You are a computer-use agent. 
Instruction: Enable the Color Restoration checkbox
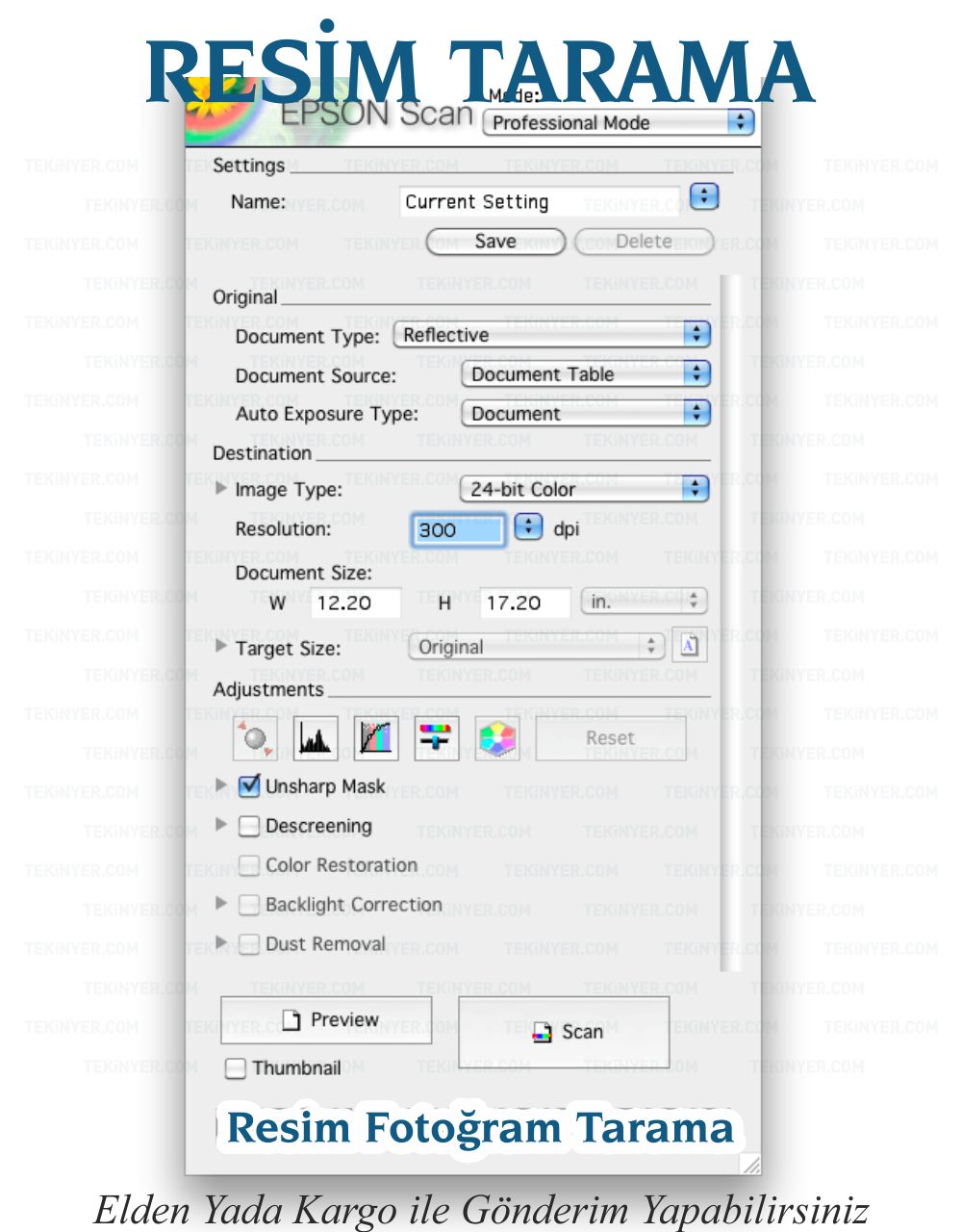[249, 865]
